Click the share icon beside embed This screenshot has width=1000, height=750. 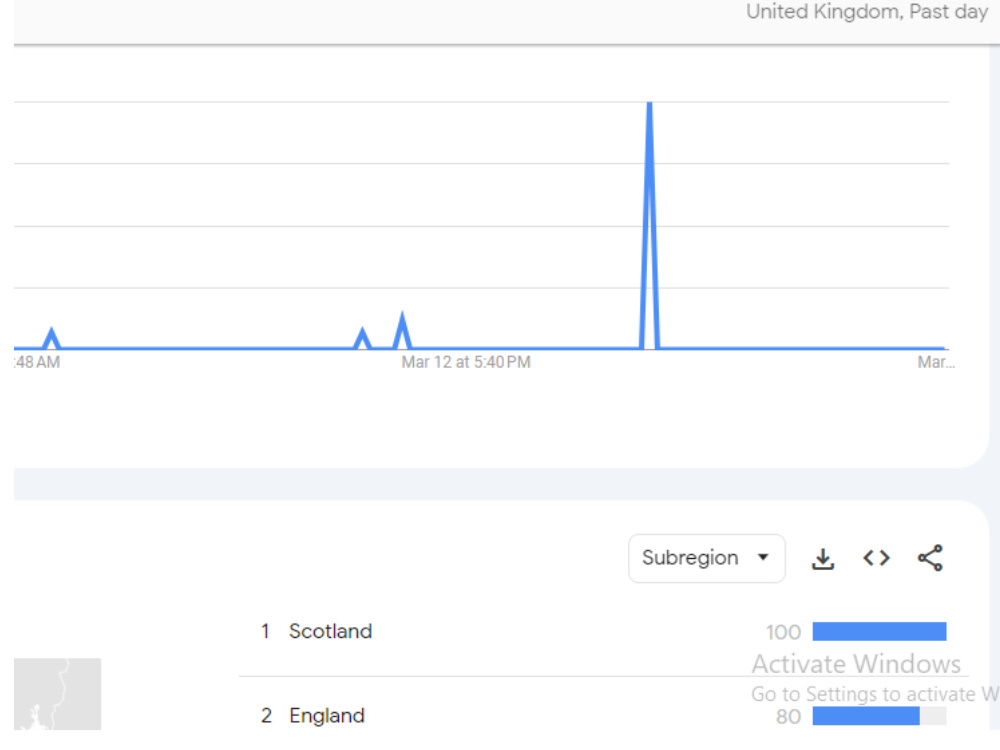tap(930, 559)
